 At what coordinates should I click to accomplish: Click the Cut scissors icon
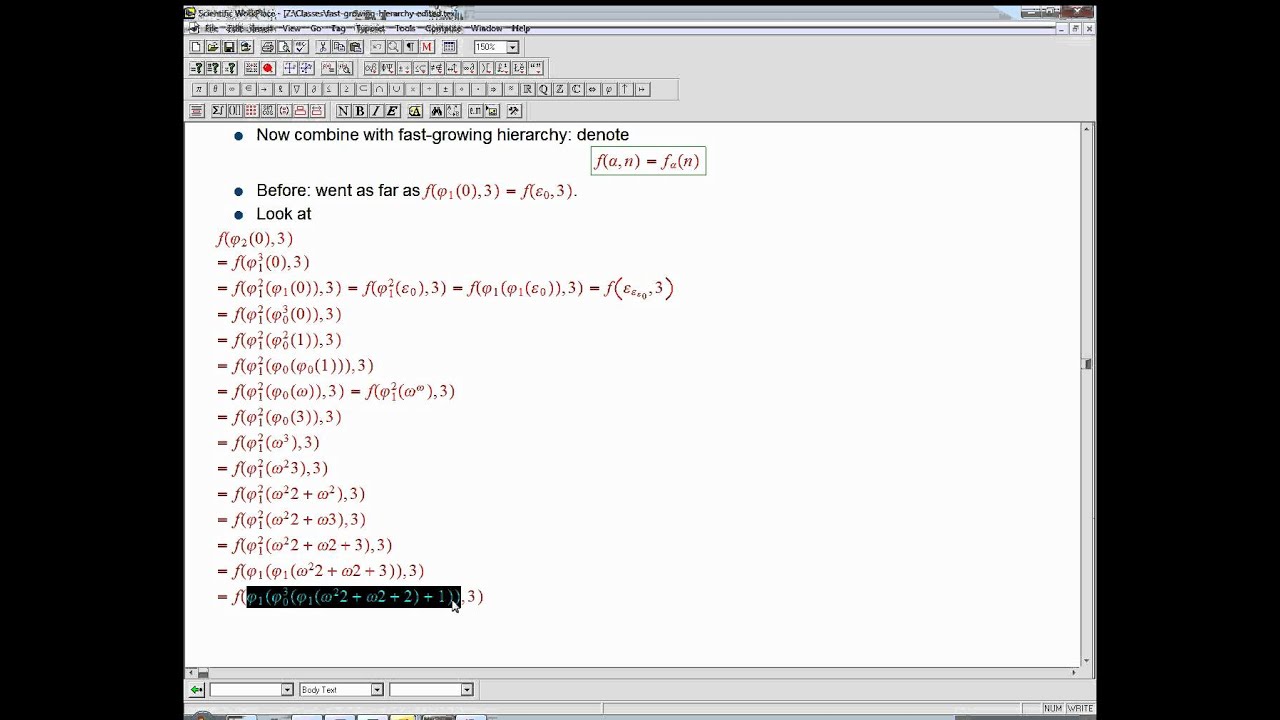coord(322,47)
